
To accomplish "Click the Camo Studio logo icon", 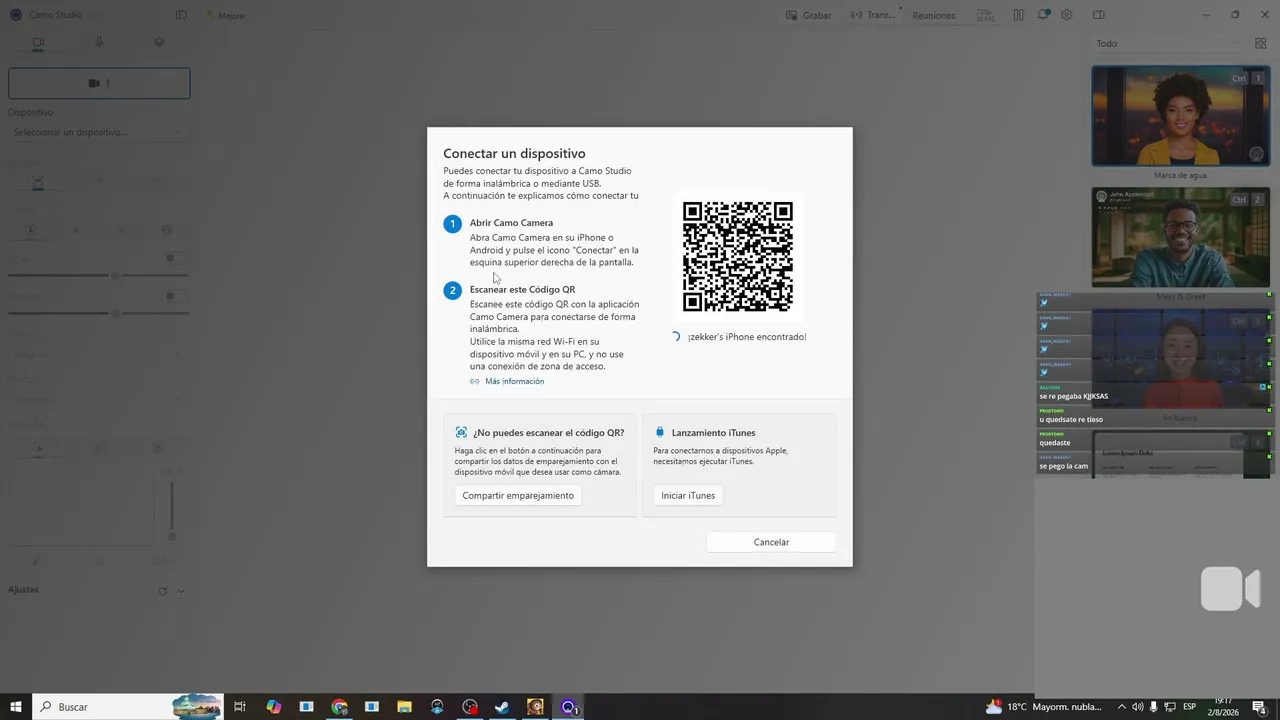I will pos(15,15).
